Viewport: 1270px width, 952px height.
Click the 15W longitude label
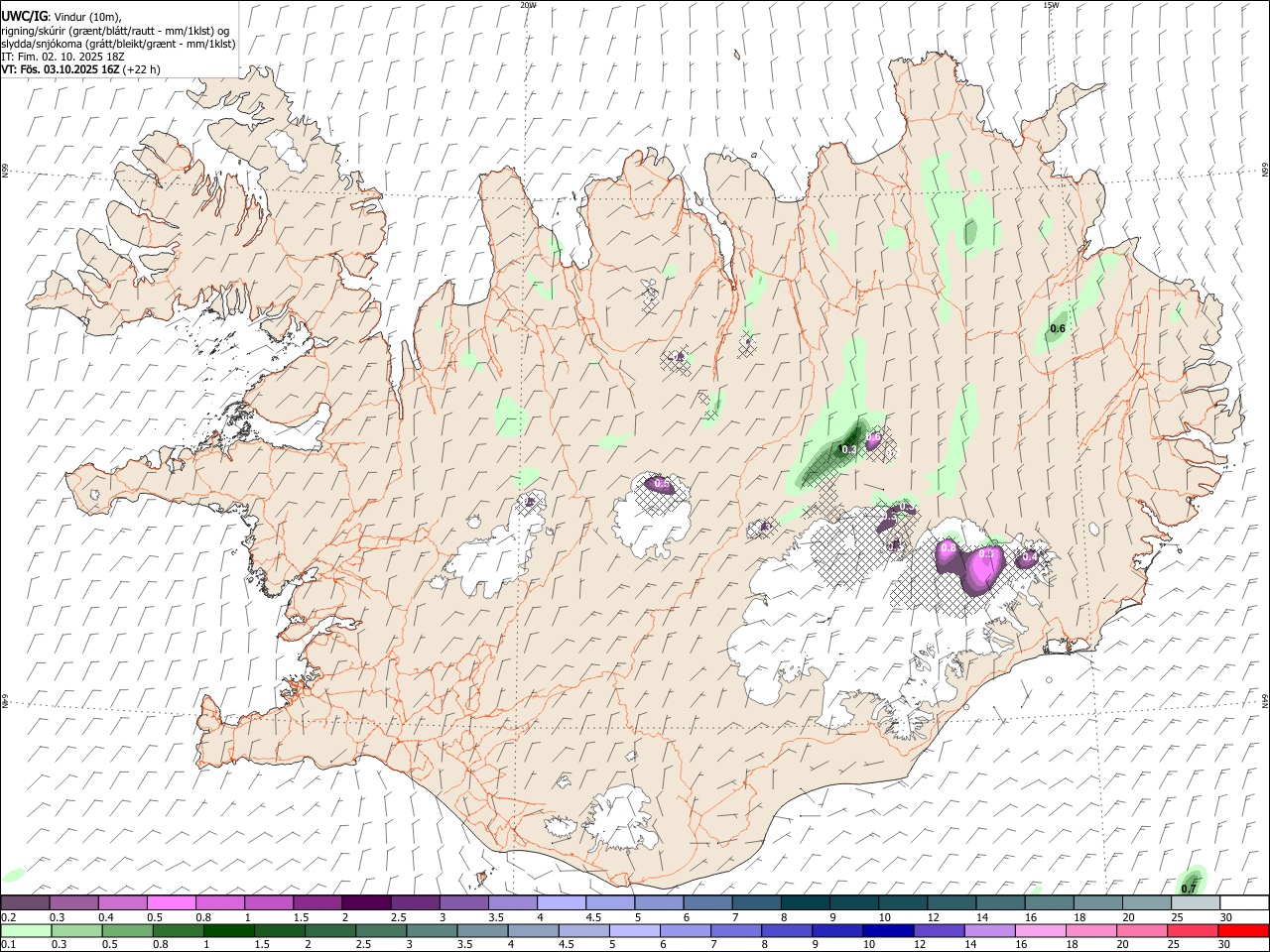pyautogui.click(x=1051, y=5)
